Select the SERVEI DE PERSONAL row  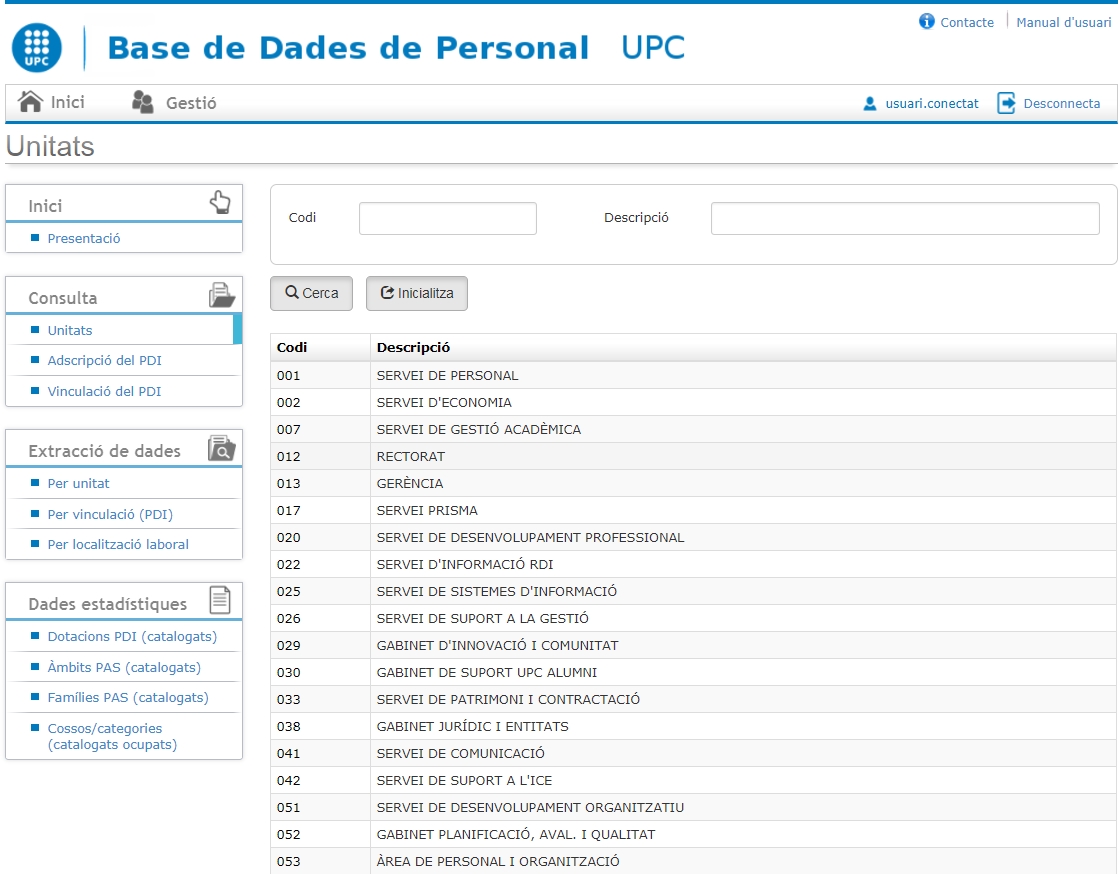447,376
